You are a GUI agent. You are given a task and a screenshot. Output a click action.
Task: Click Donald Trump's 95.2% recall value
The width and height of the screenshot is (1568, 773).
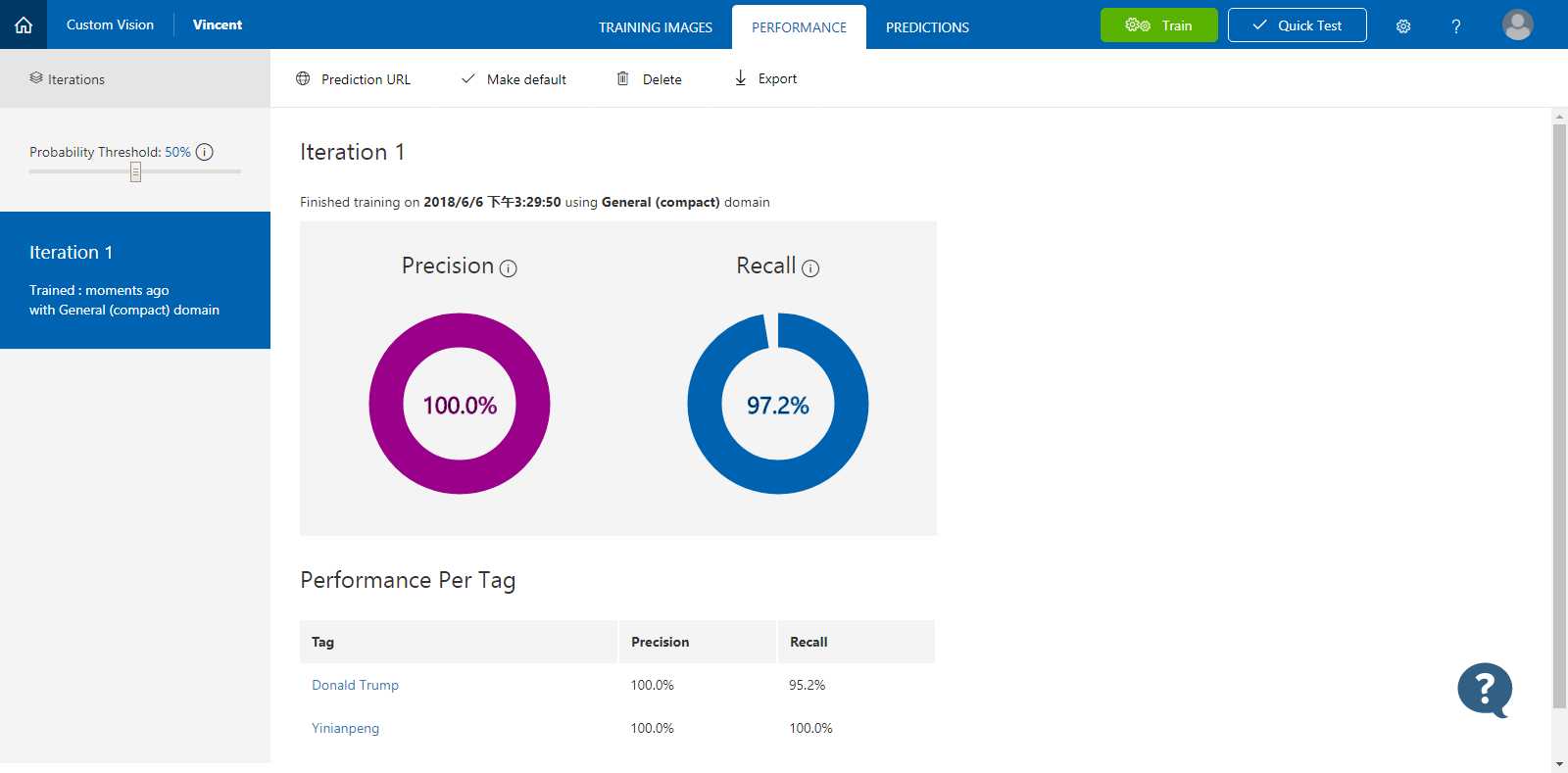click(x=807, y=685)
